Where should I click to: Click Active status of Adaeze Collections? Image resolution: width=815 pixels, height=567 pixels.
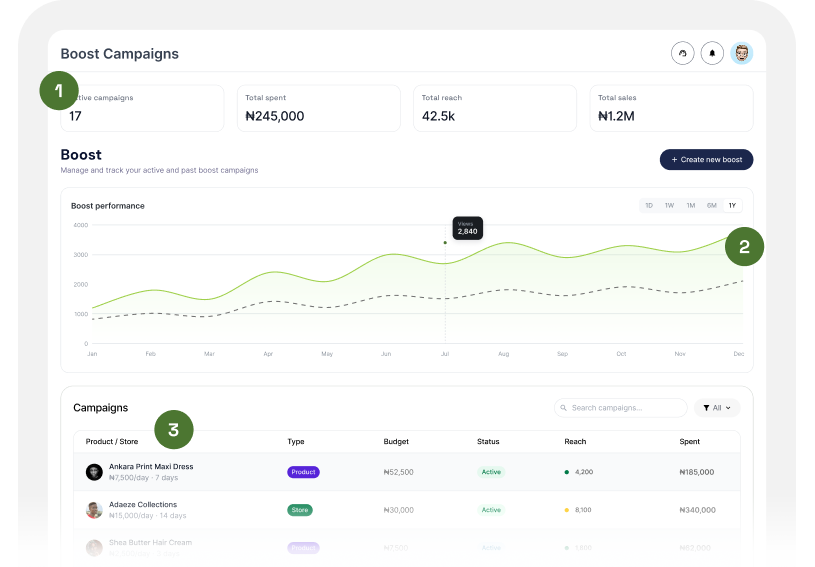click(x=491, y=510)
